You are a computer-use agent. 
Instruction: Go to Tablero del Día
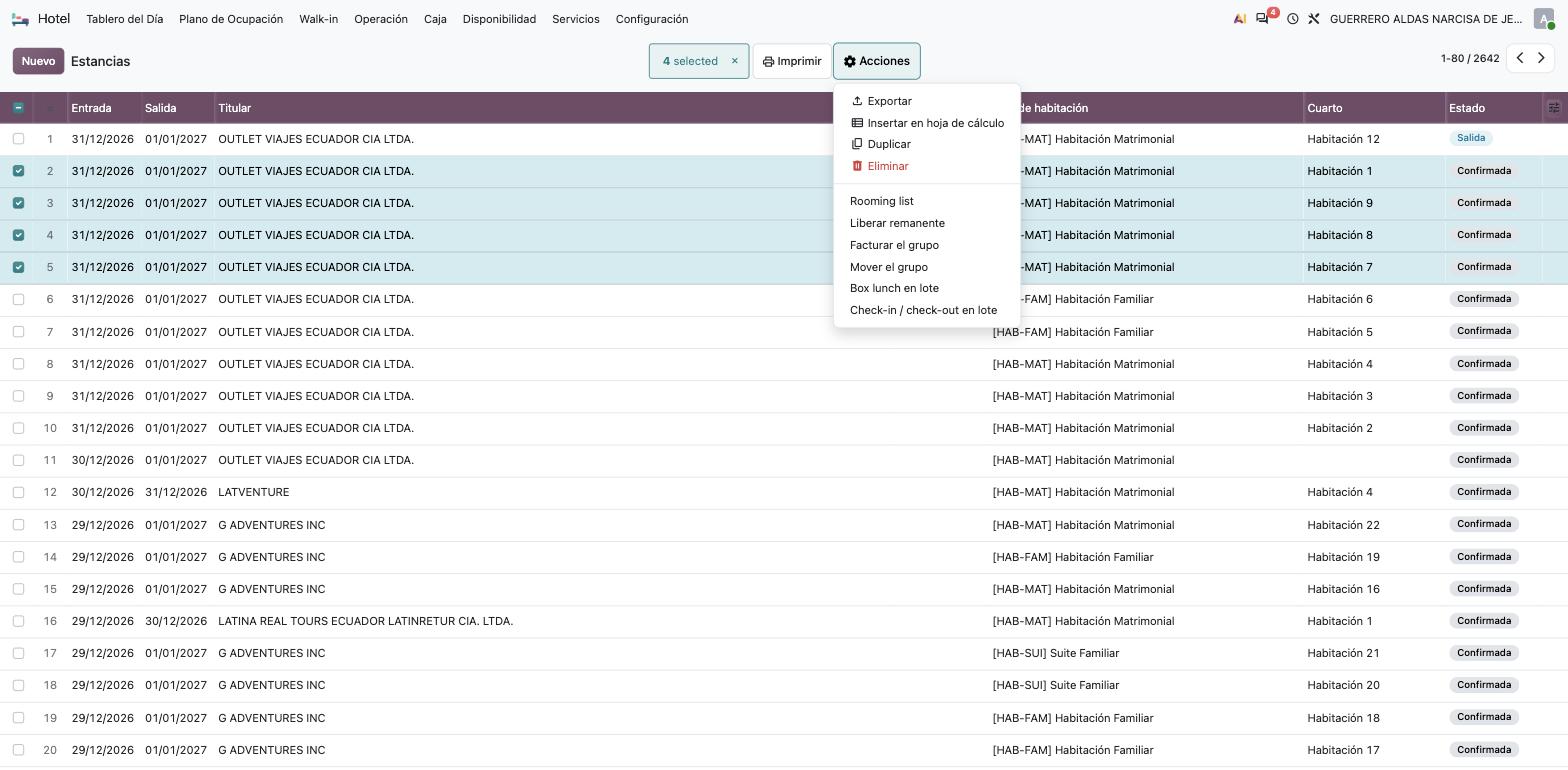[x=124, y=19]
